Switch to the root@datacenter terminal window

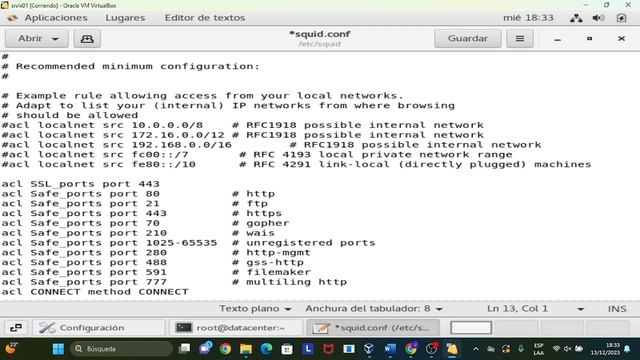pos(236,328)
